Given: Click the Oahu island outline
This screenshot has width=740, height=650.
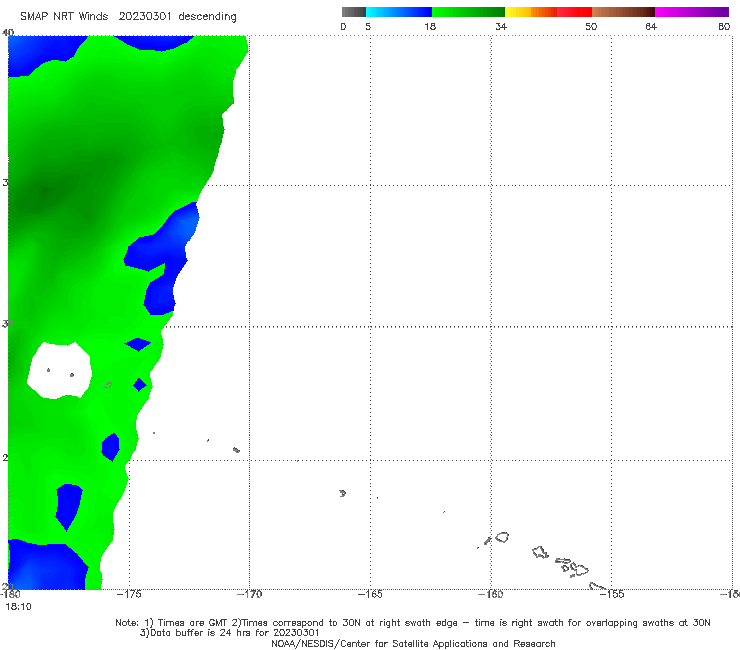Looking at the screenshot, I should 540,552.
